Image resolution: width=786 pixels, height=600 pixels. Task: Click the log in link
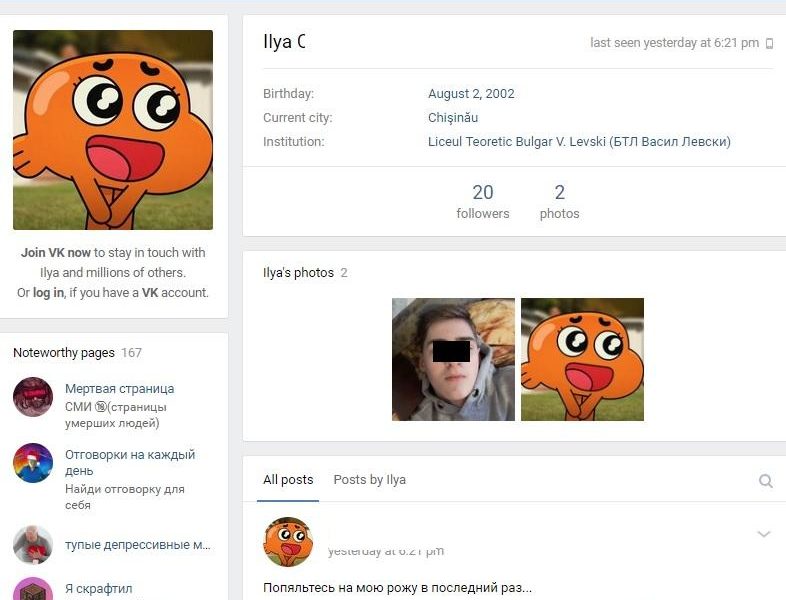tap(48, 292)
